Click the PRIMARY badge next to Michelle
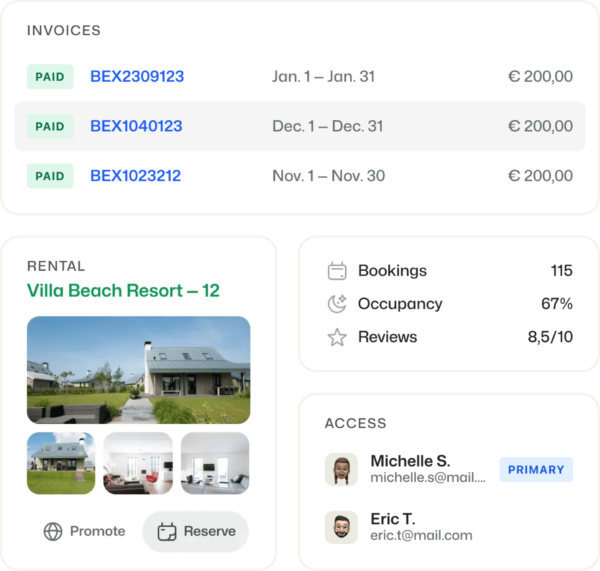The height and width of the screenshot is (571, 600). click(536, 469)
